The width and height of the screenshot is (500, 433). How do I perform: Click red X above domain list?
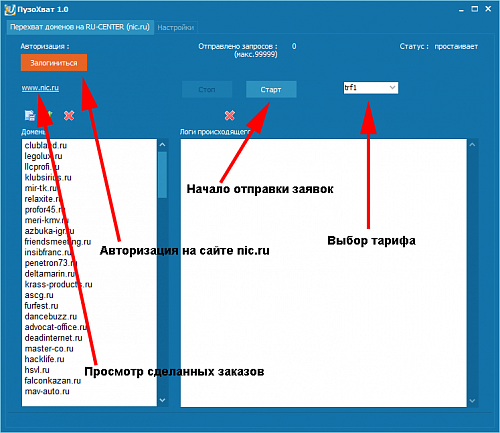[69, 116]
